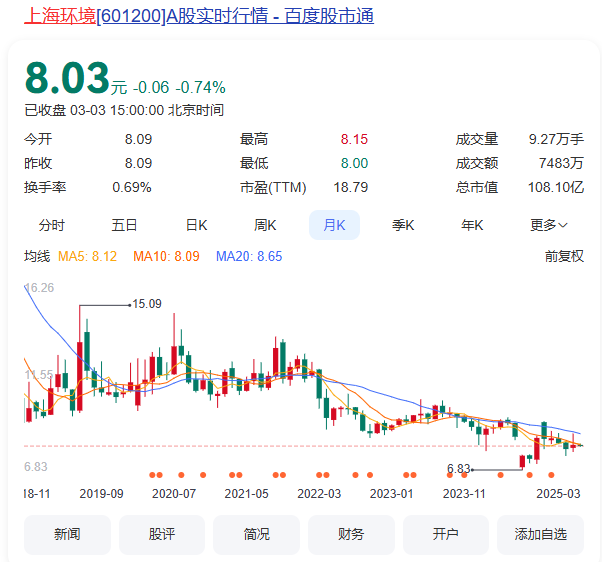Click the 股评 button

tap(162, 534)
